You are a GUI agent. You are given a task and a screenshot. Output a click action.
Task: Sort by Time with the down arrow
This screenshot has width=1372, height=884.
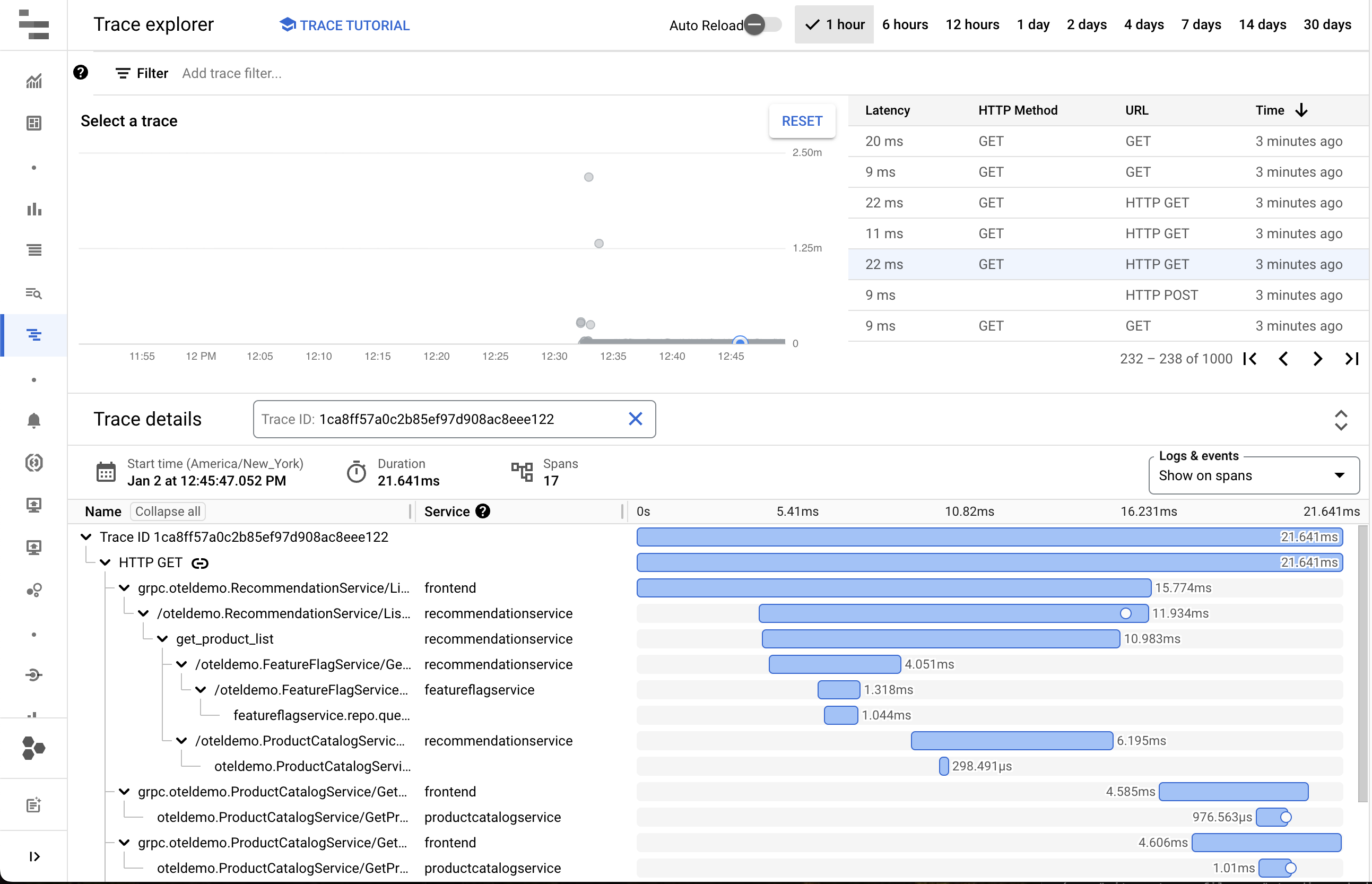click(1301, 110)
